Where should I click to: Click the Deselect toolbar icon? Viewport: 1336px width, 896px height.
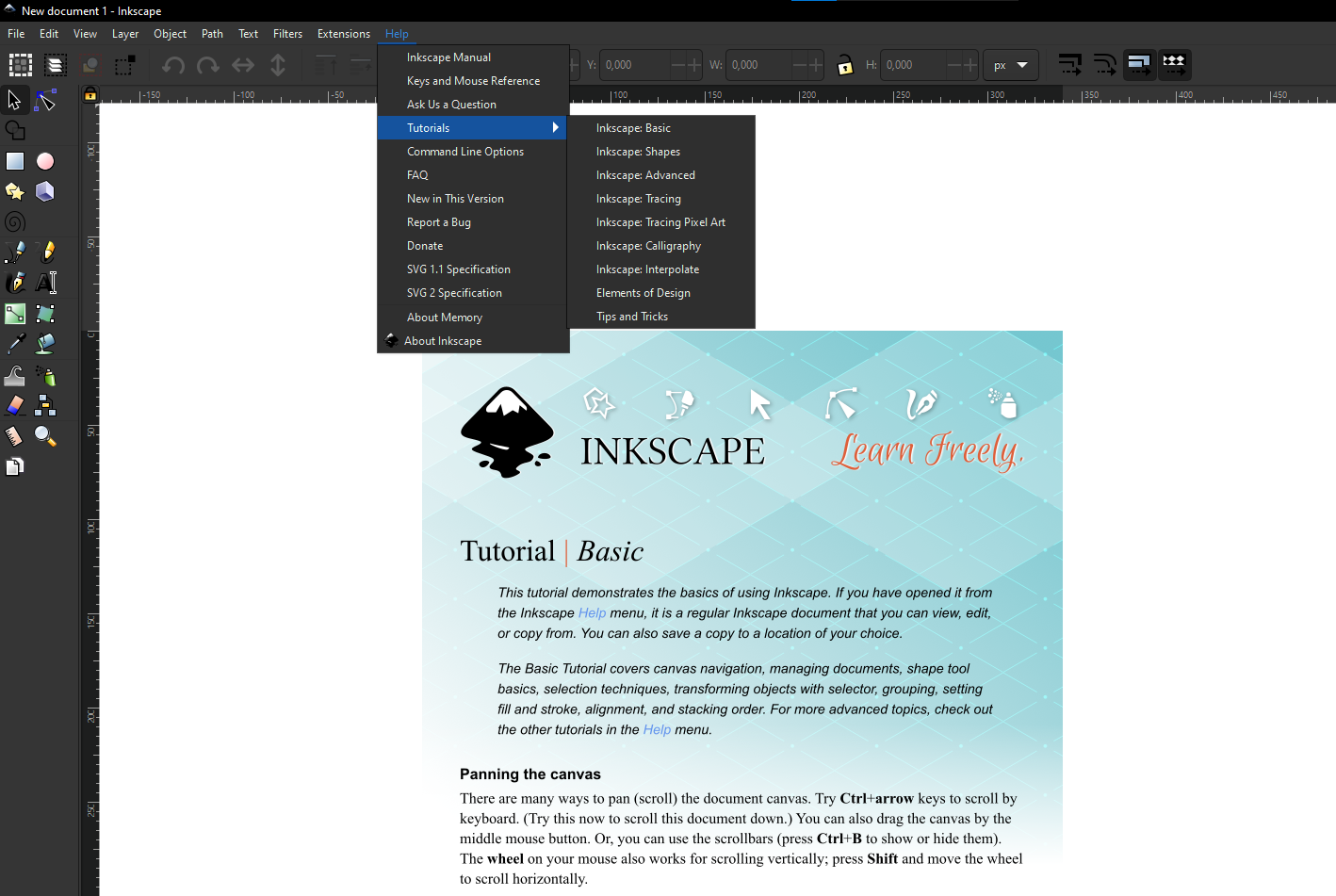90,65
